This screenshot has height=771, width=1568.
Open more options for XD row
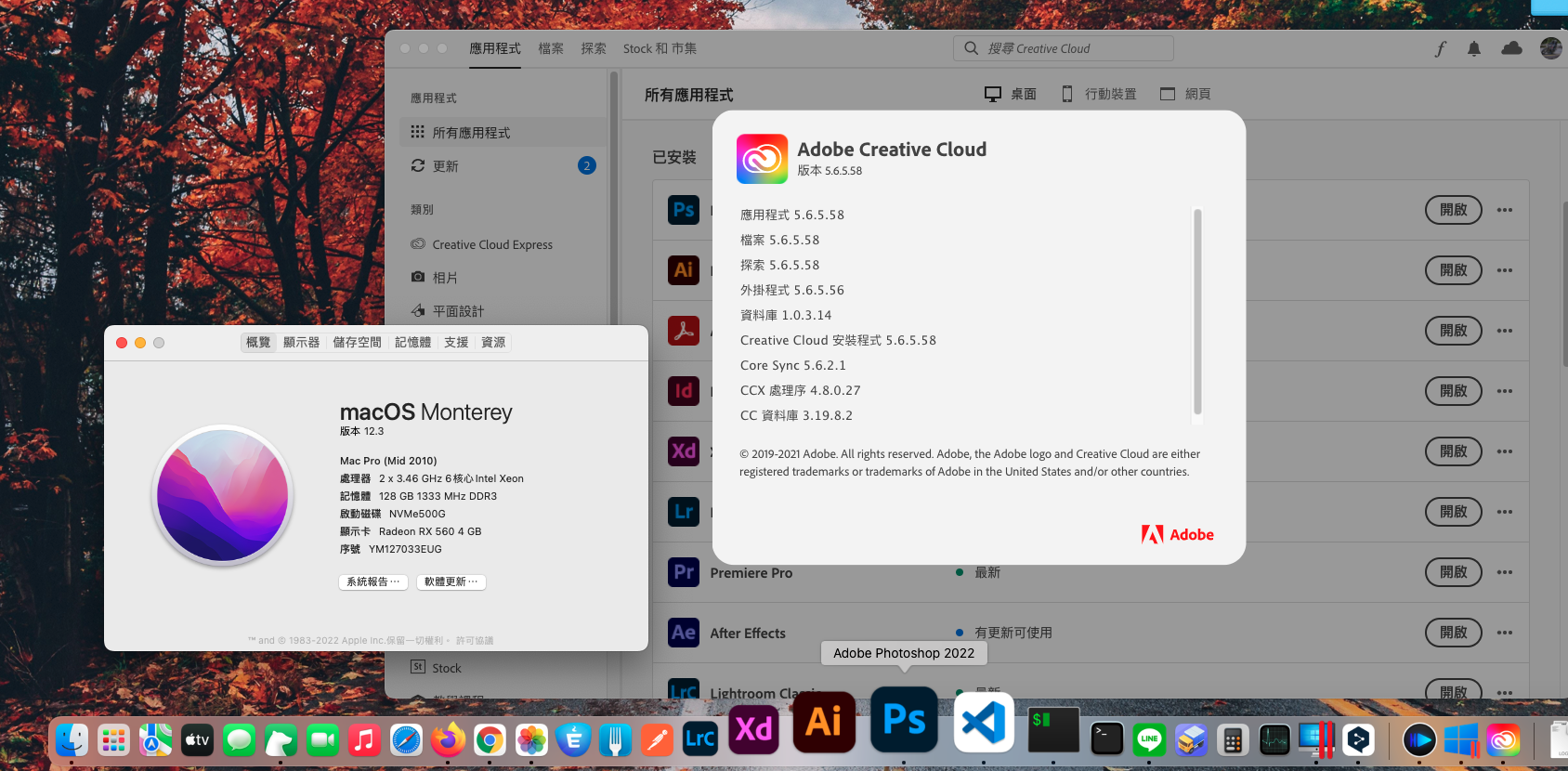click(1505, 451)
